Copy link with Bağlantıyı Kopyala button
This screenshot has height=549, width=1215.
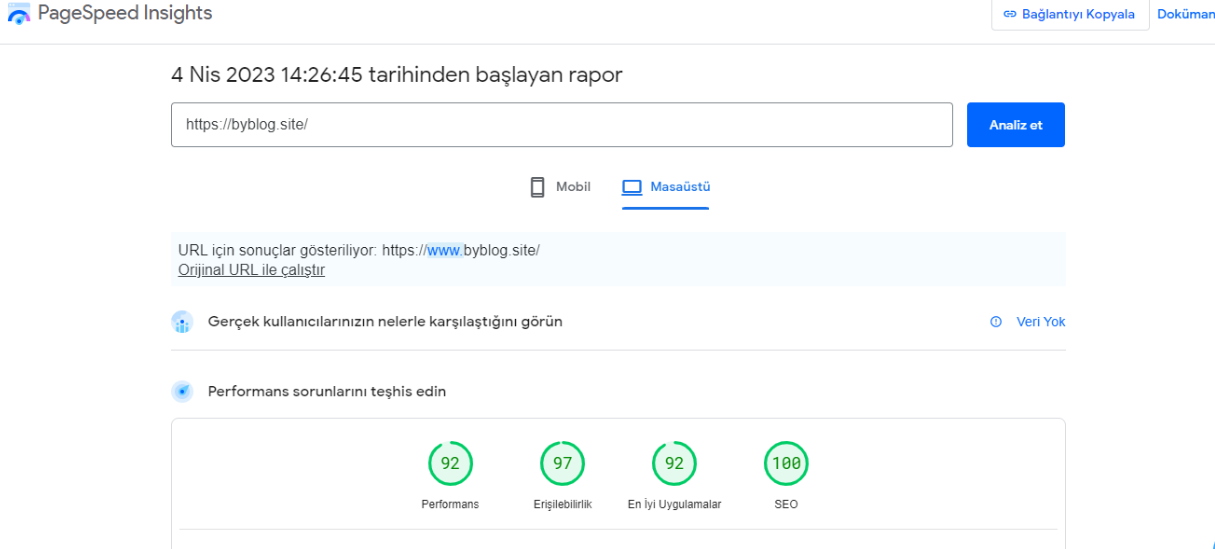[1070, 14]
